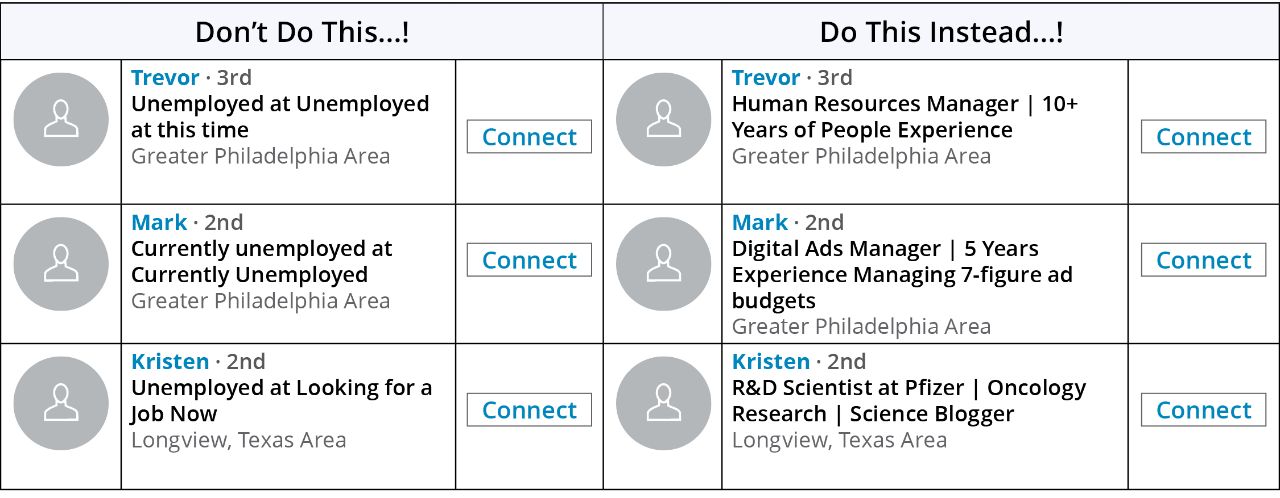
Task: Connect with Trevor the Human Resources Manager
Action: (x=1203, y=137)
